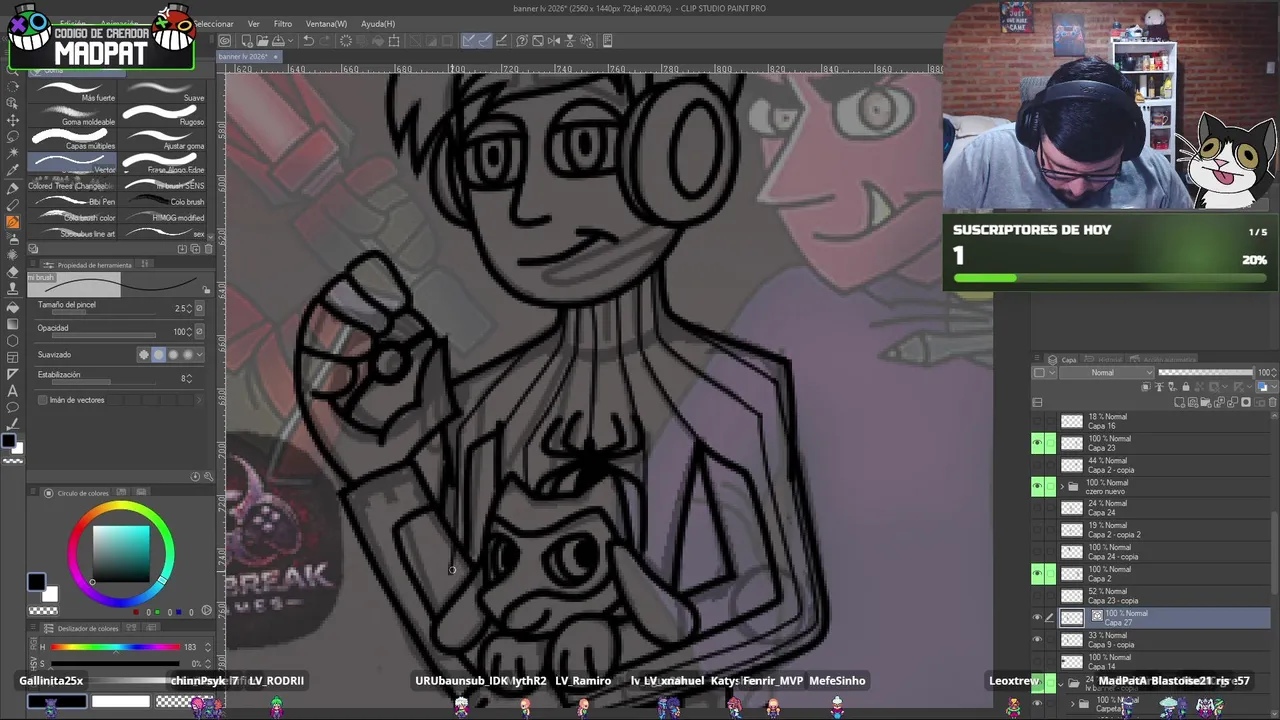Click the Delete sub tool trash icon
This screenshot has width=1280, height=720.
click(x=208, y=249)
